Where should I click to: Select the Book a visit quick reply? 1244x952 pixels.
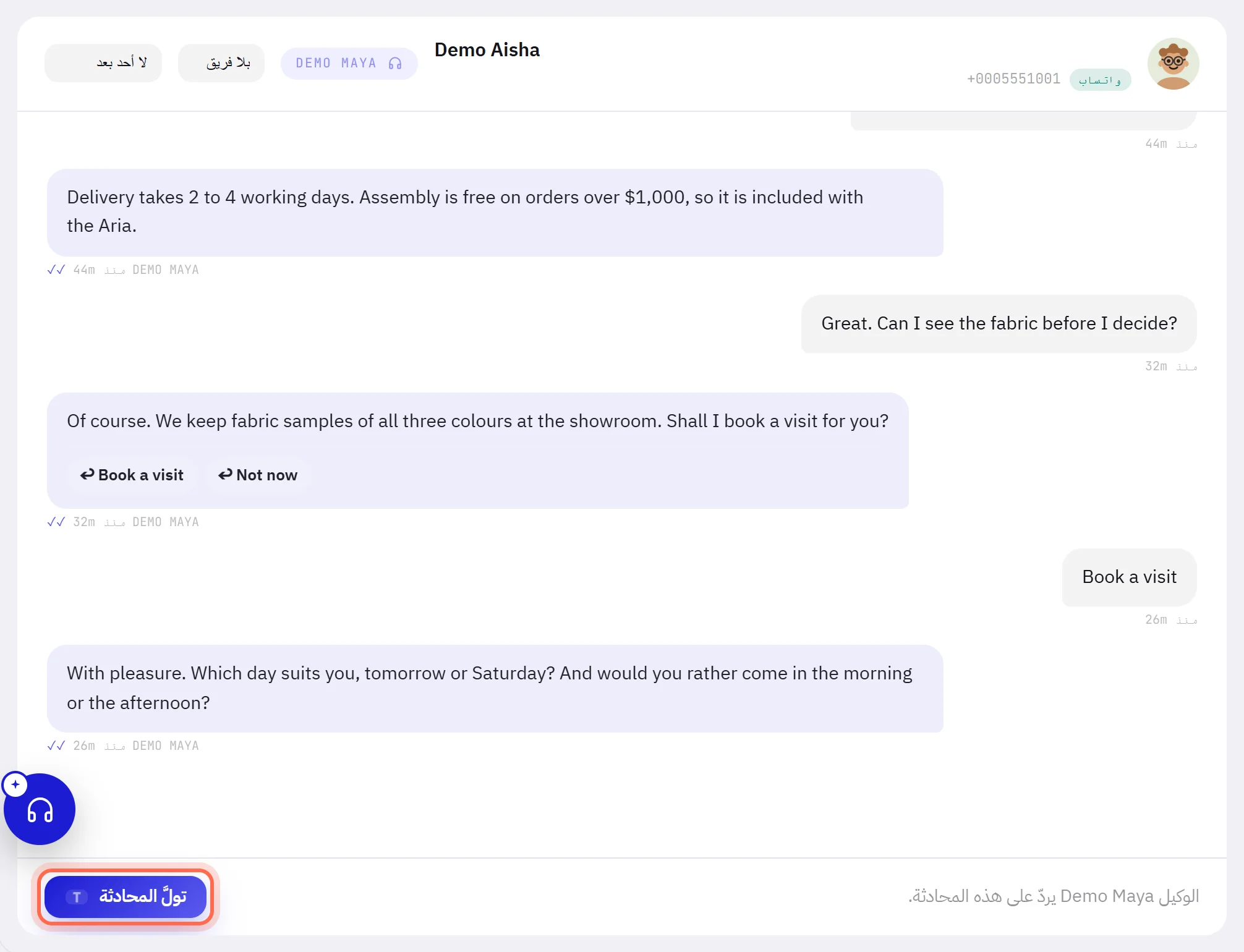click(x=132, y=475)
